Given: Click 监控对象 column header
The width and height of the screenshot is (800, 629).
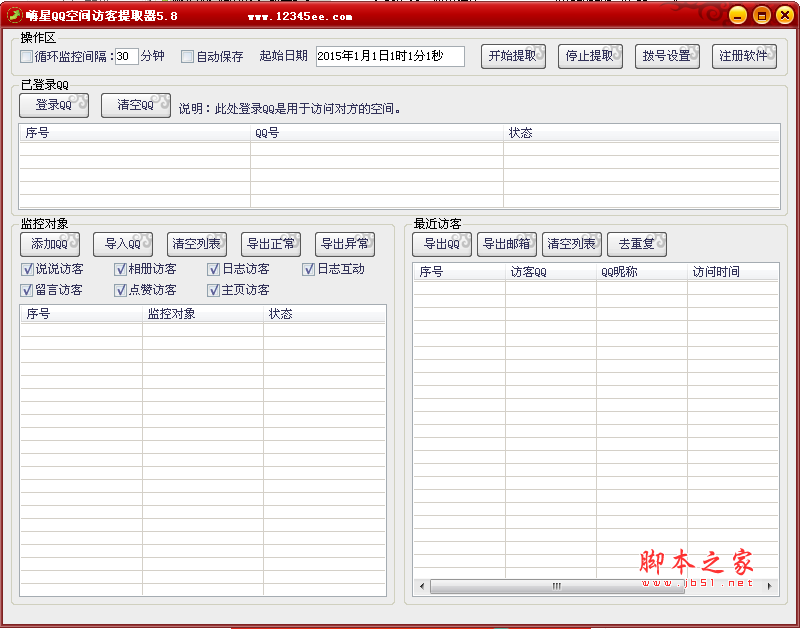Looking at the screenshot, I should [x=203, y=314].
